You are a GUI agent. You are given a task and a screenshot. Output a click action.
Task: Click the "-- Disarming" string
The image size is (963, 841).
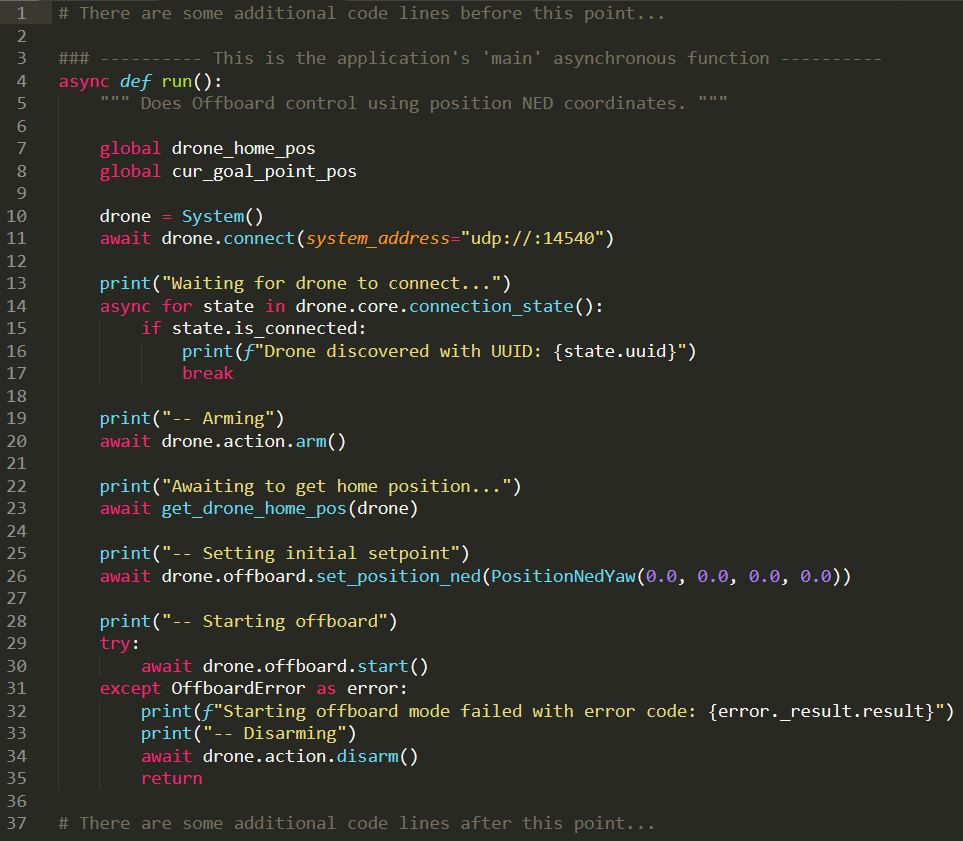(275, 733)
